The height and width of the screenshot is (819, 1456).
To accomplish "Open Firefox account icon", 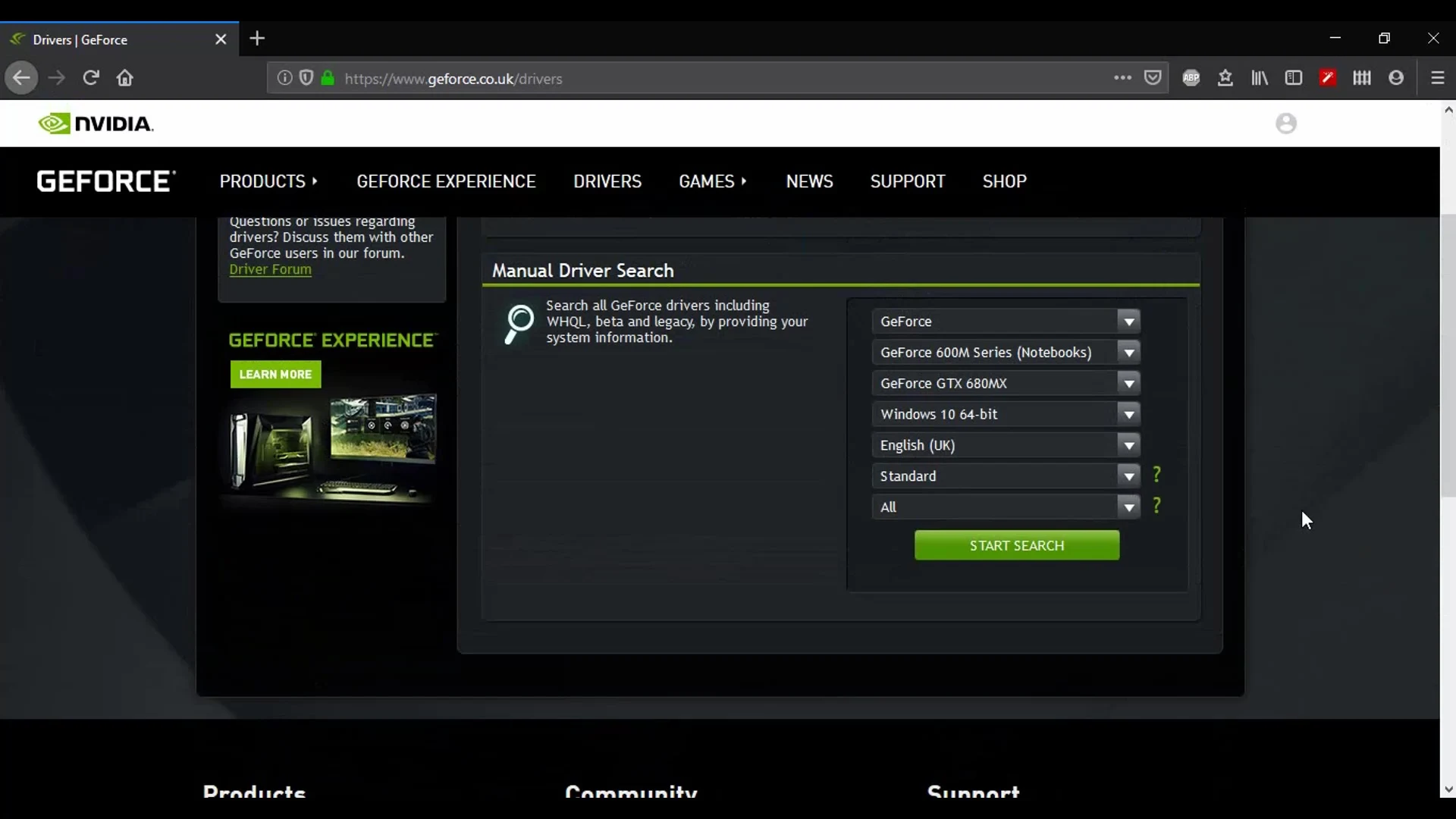I will click(x=1396, y=78).
